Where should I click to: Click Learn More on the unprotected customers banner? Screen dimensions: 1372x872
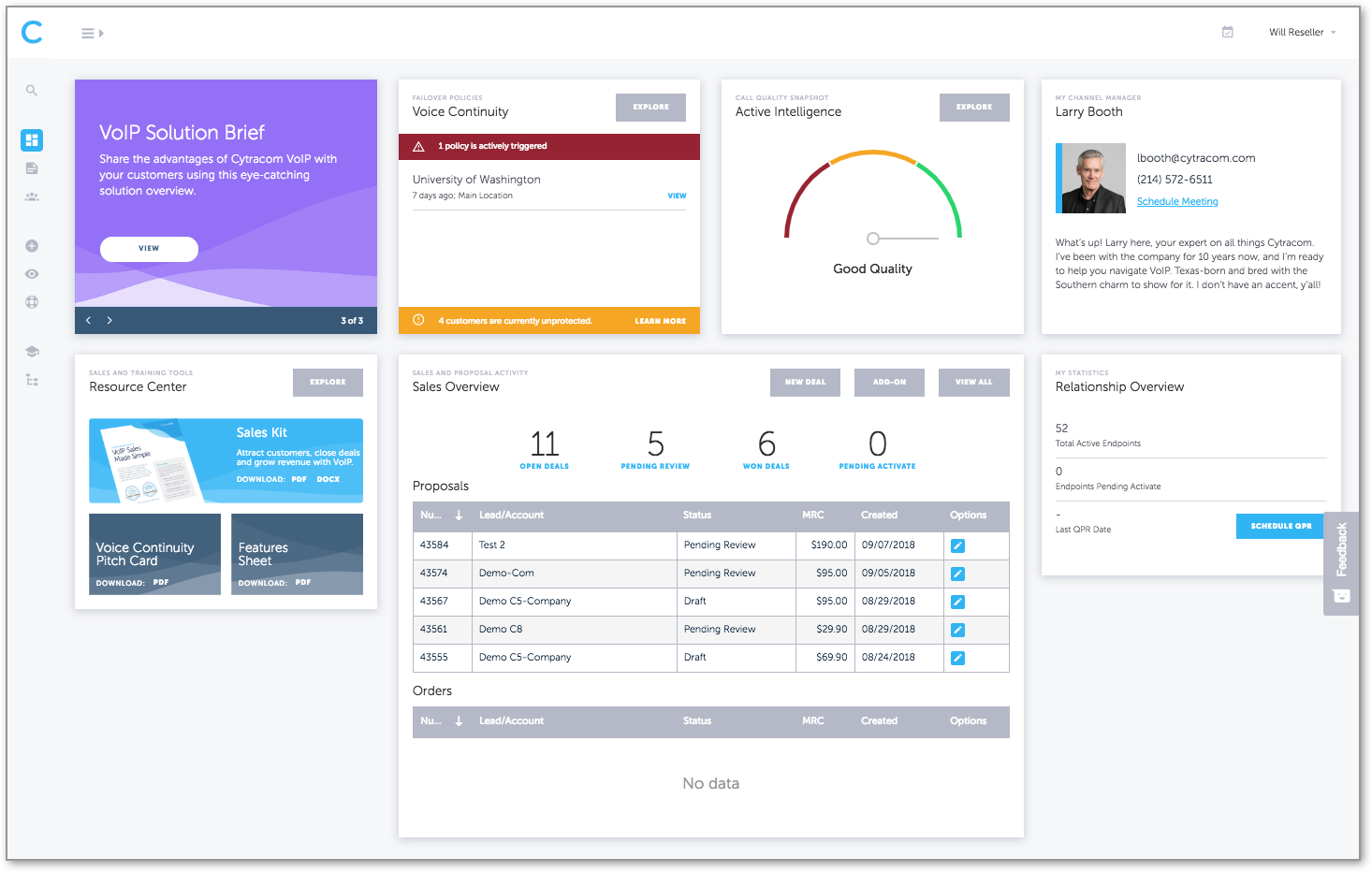(660, 321)
